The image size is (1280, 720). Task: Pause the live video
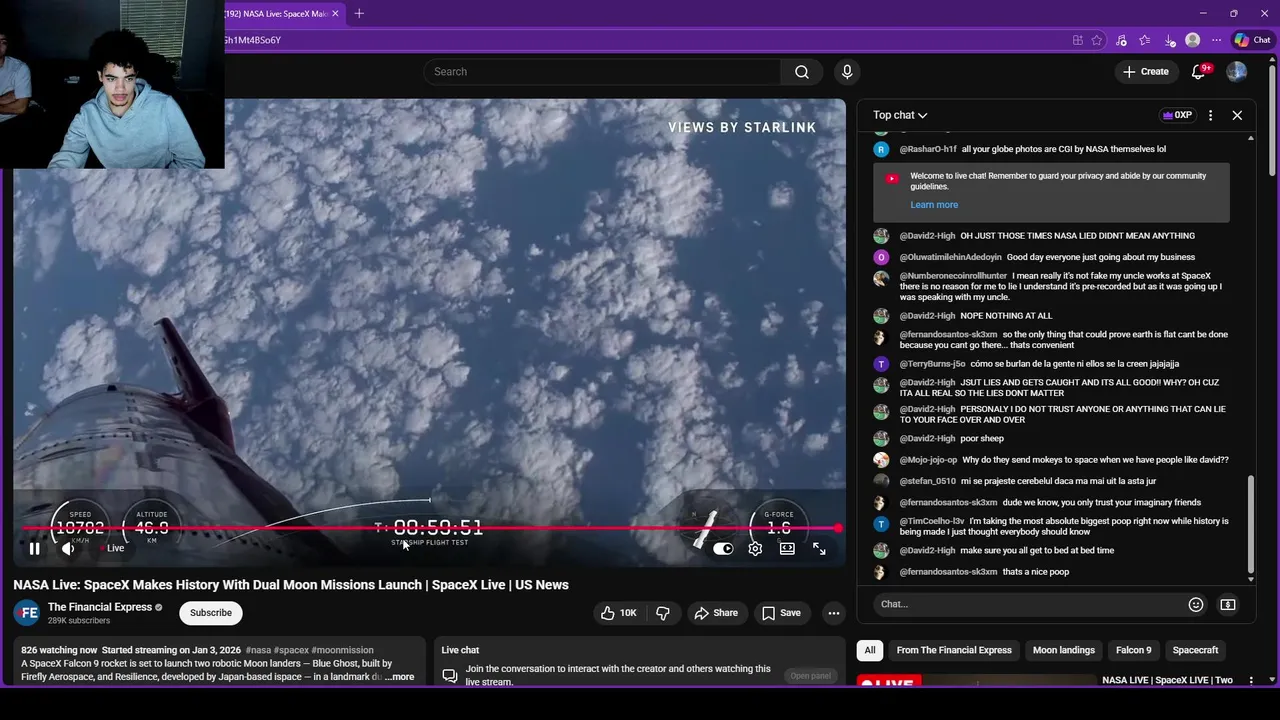(x=34, y=548)
